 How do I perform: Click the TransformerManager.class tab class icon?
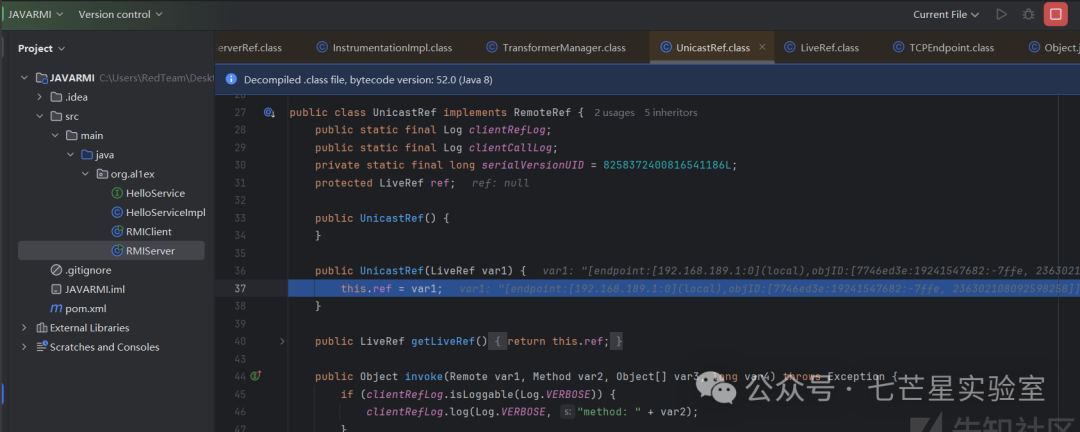pyautogui.click(x=492, y=48)
